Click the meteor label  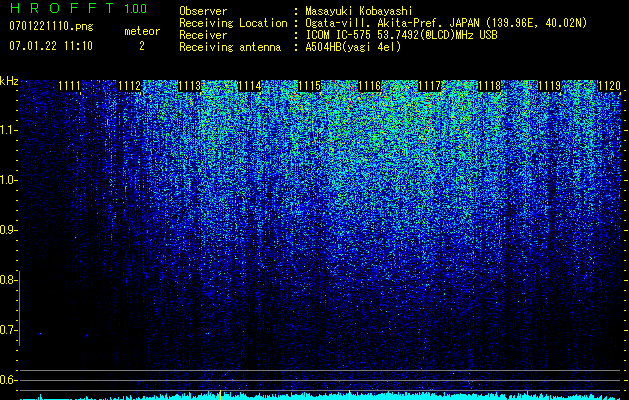(142, 31)
